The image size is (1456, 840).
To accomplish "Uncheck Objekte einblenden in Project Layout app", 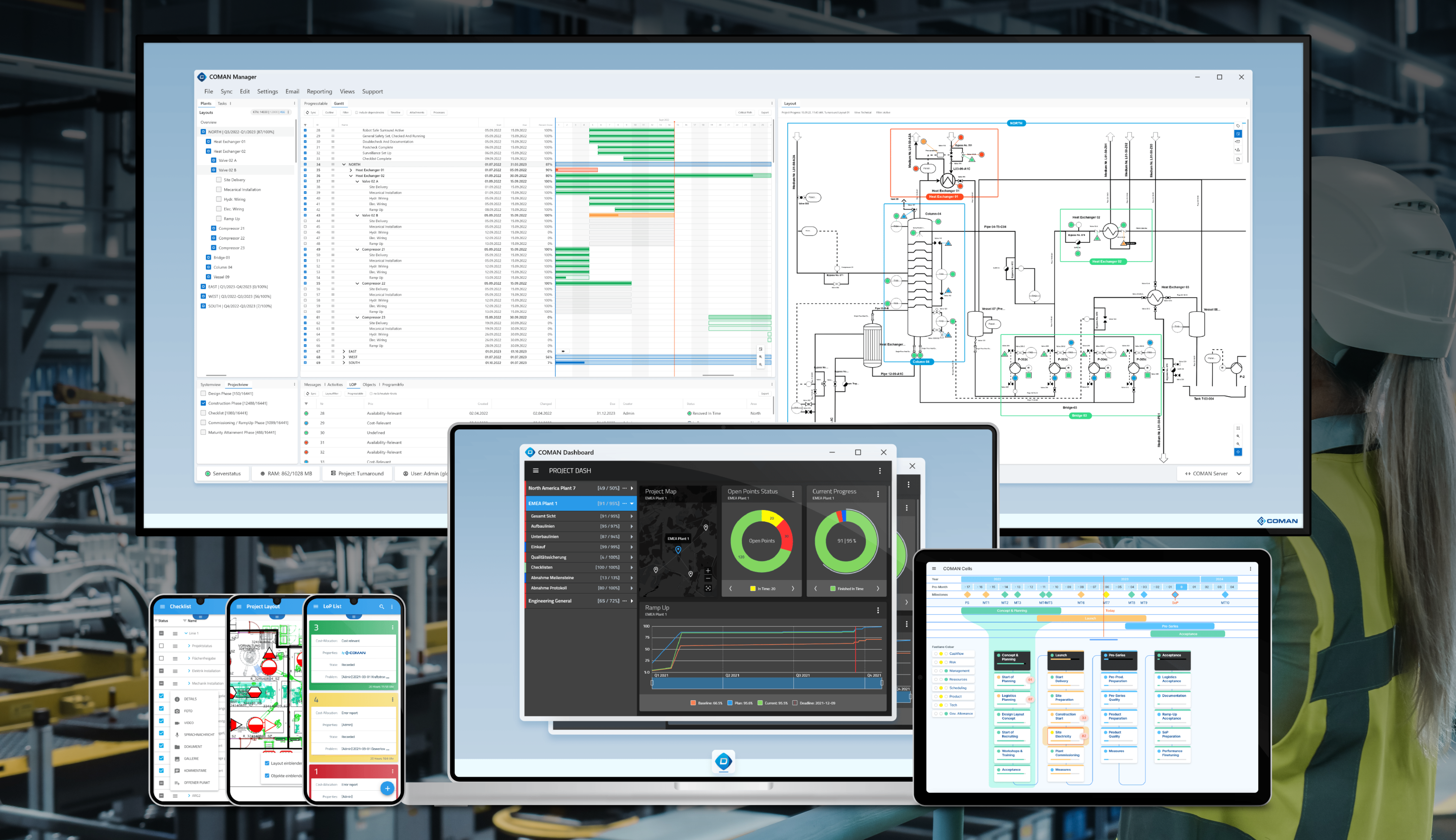I will (267, 775).
